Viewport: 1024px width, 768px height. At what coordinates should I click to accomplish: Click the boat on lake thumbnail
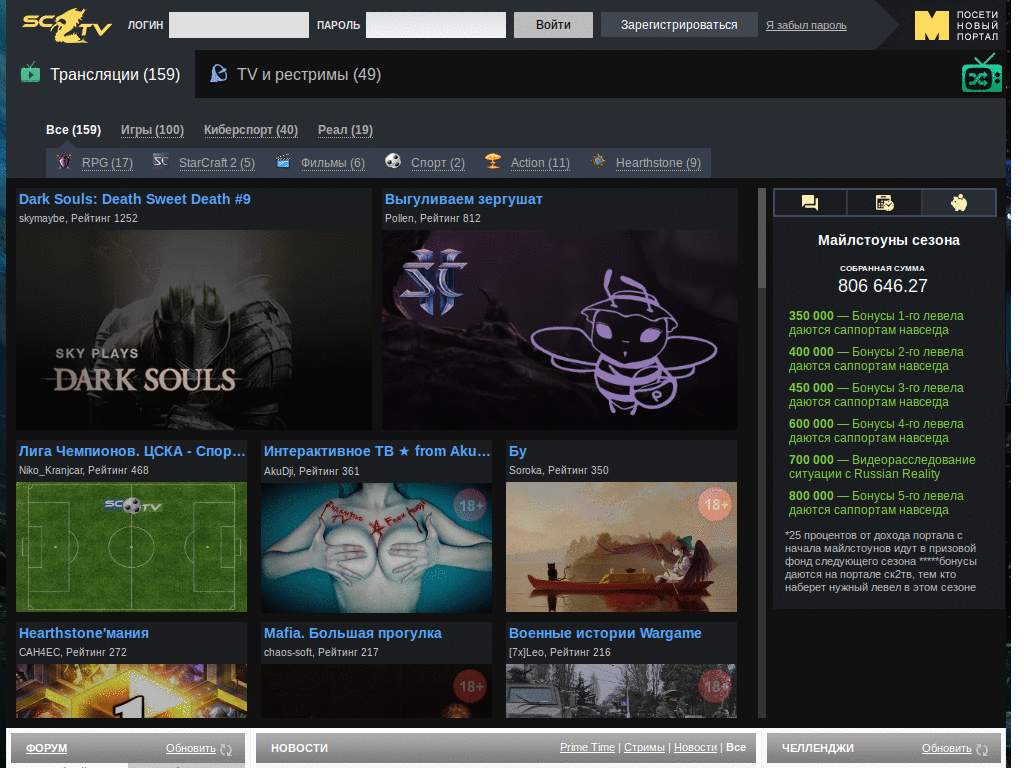[621, 547]
